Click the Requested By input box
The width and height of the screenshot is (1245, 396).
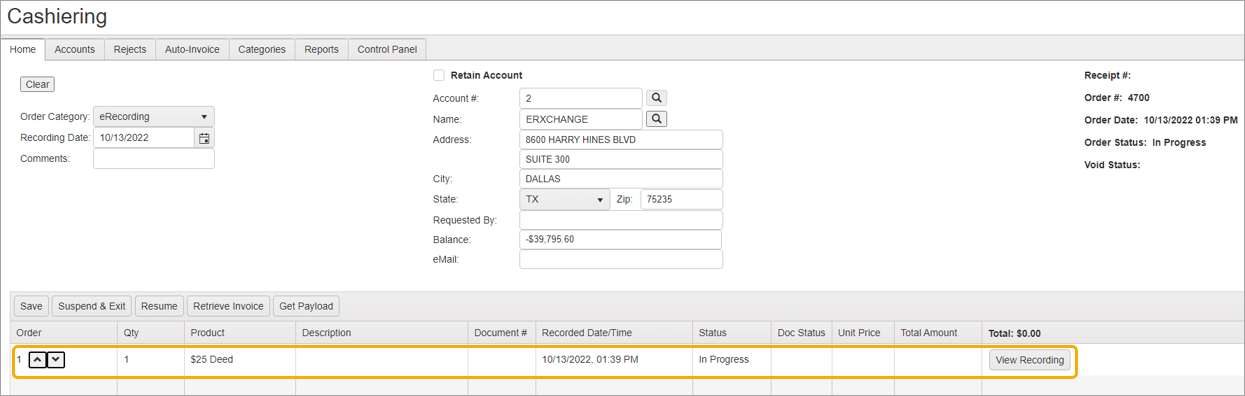tap(621, 220)
